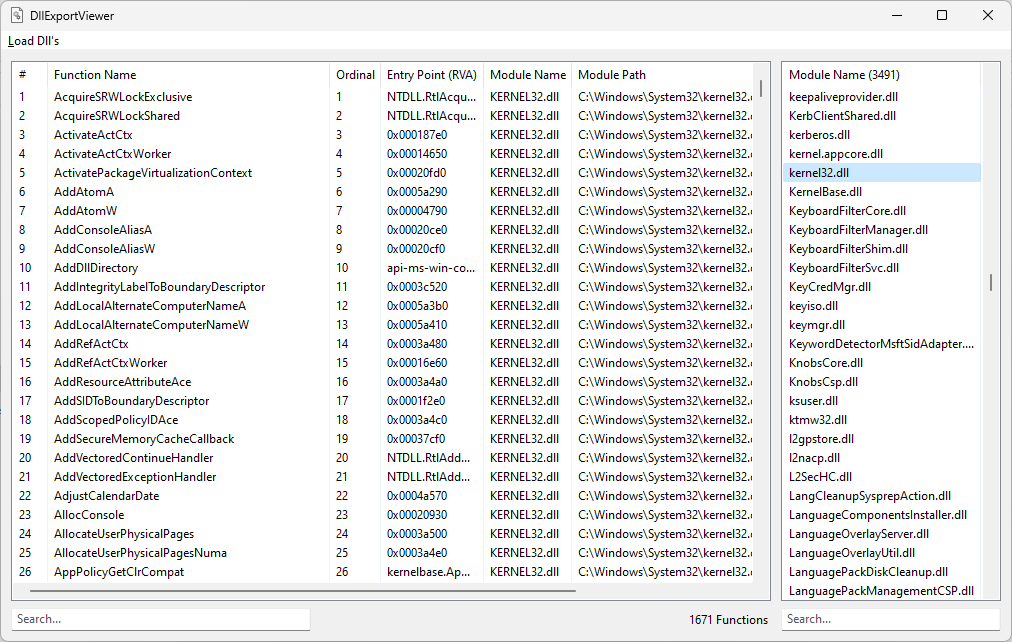Sort by Module Name header in function table

pos(527,75)
